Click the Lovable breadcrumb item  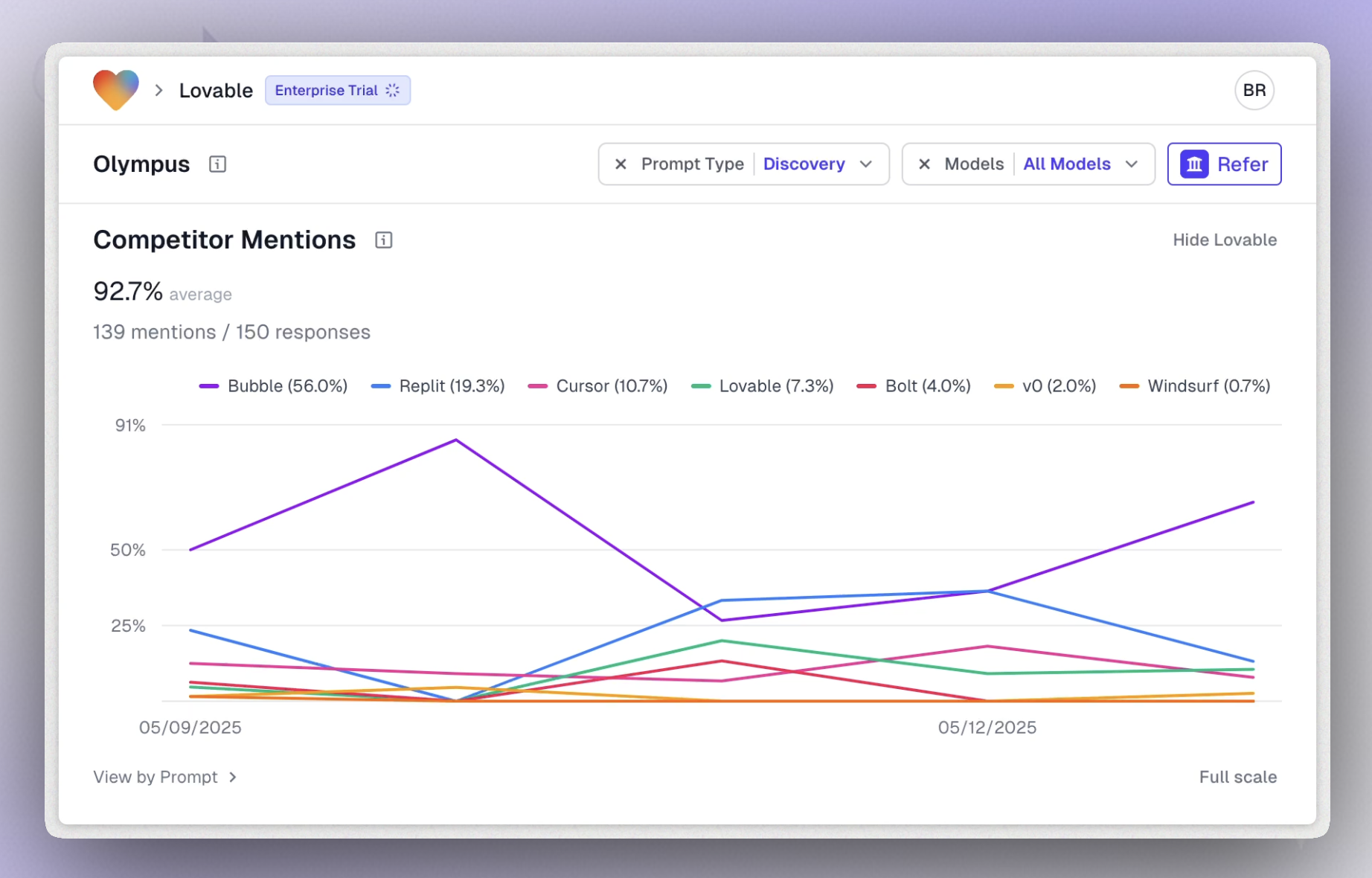[x=216, y=90]
